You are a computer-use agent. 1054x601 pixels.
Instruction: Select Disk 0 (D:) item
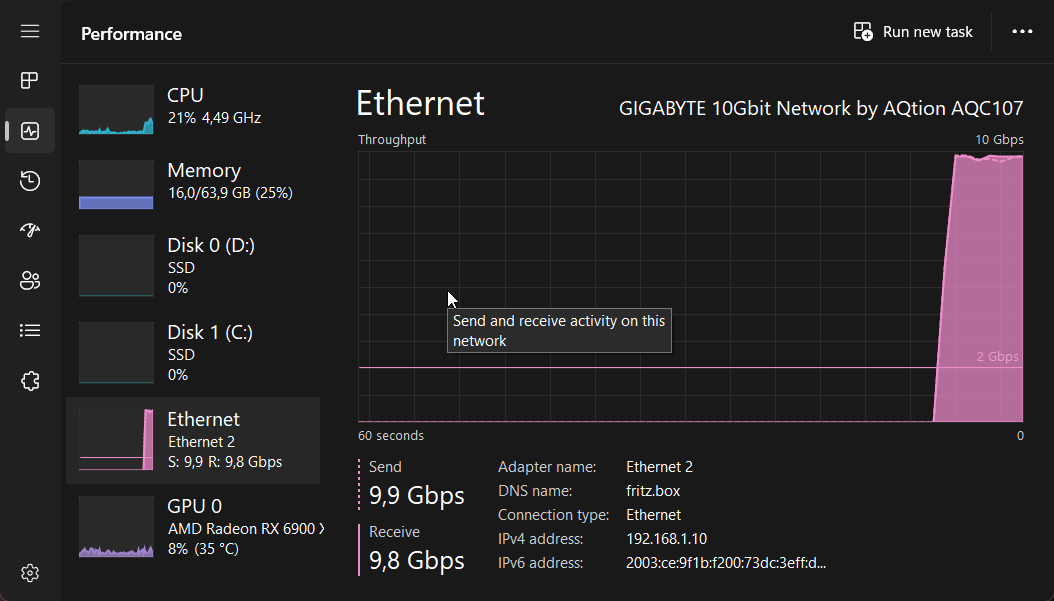click(x=193, y=266)
